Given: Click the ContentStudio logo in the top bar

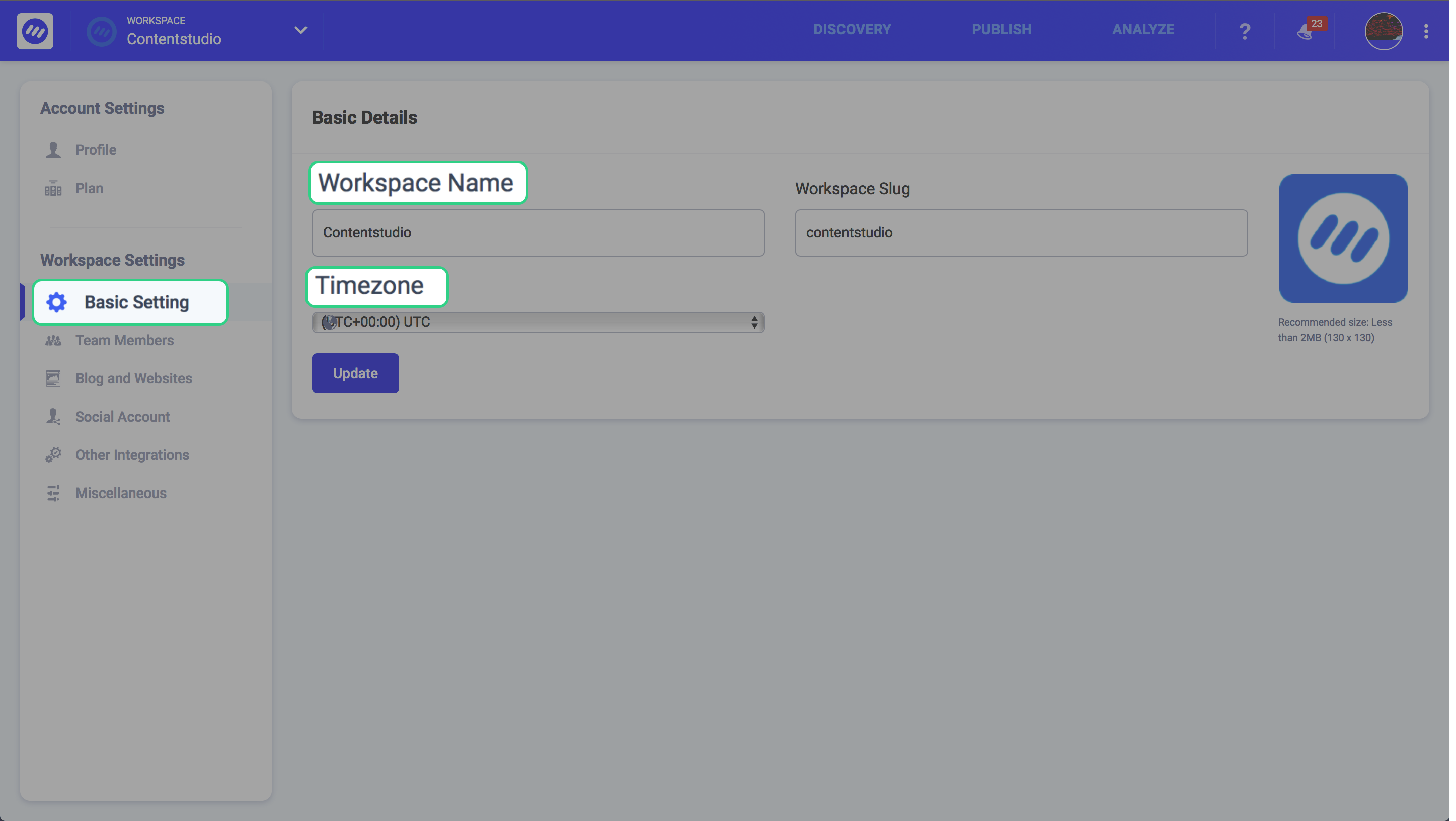Looking at the screenshot, I should (x=35, y=31).
